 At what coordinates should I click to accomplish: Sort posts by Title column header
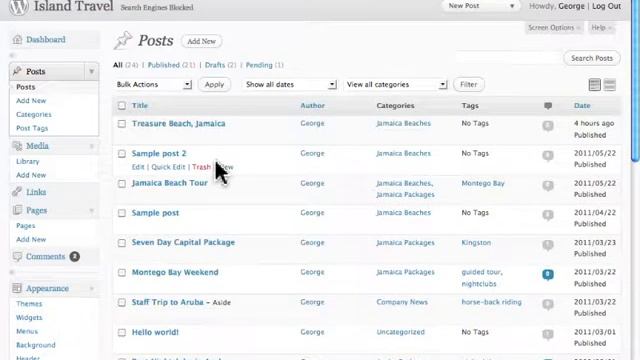click(x=140, y=106)
